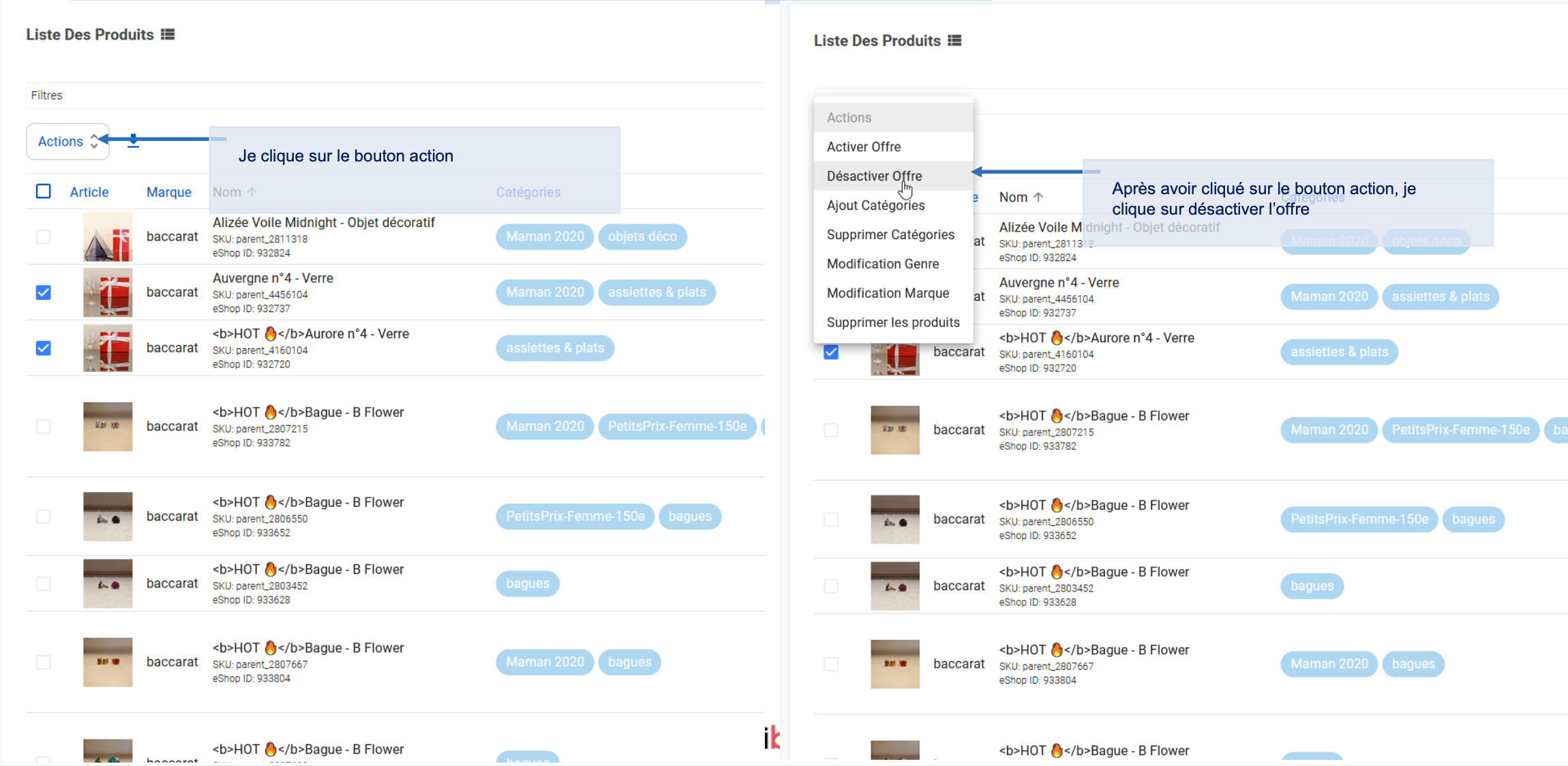Click baccarat brand in left Auvergne row
1568x766 pixels.
(172, 292)
